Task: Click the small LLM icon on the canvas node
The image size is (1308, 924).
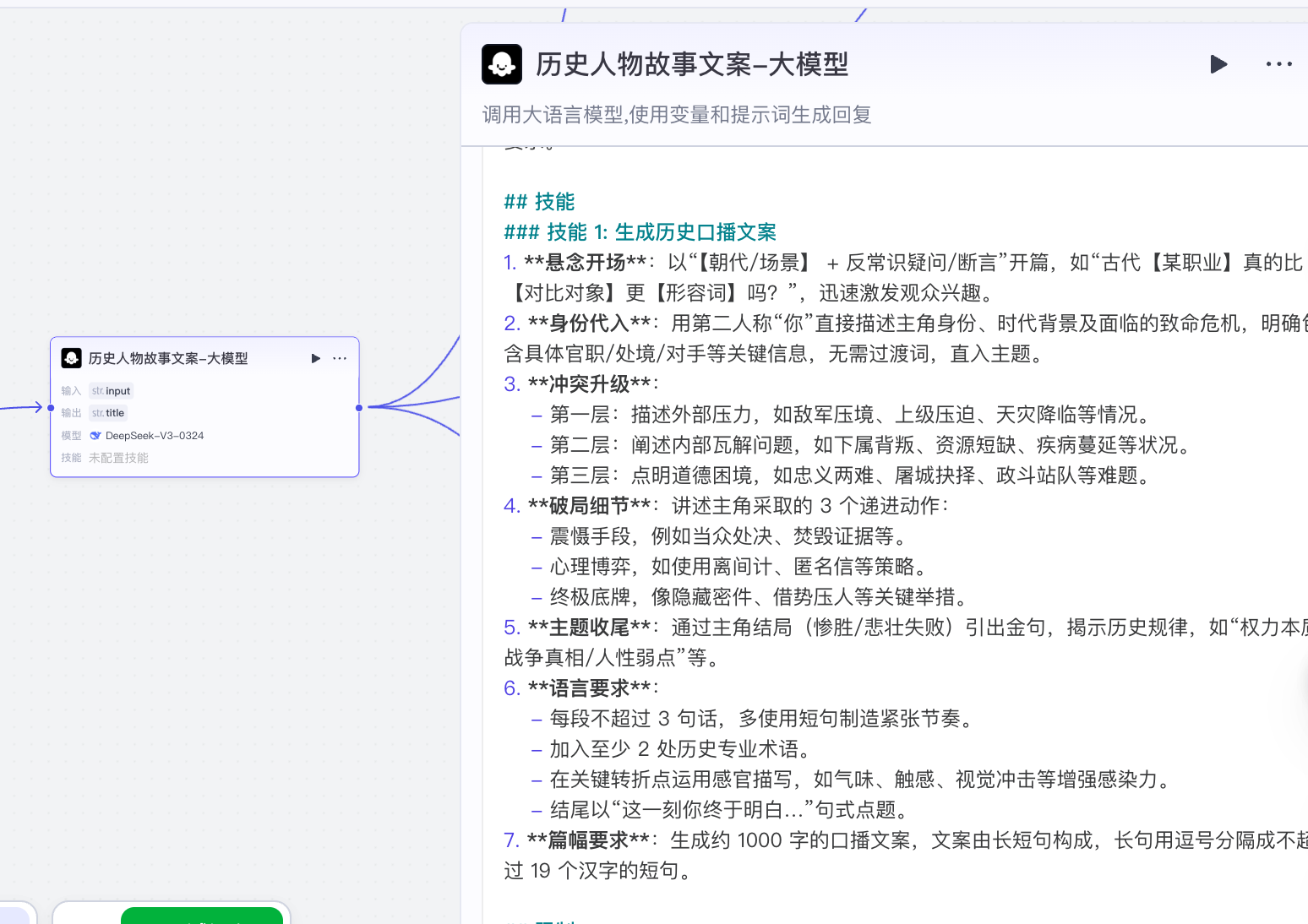Action: click(72, 358)
